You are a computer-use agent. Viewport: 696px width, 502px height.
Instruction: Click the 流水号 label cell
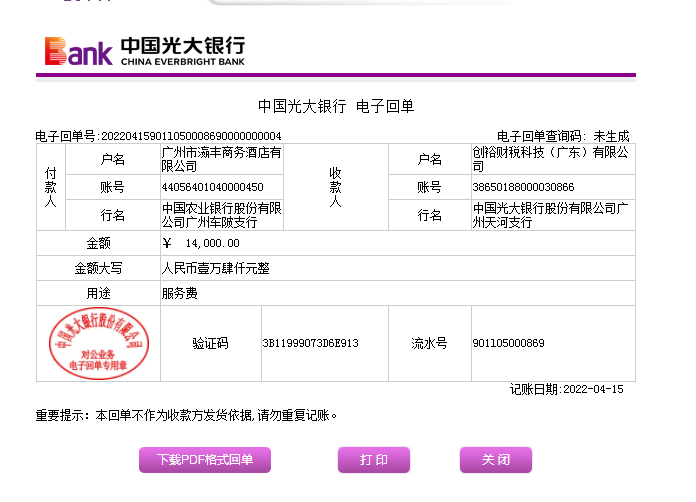point(429,343)
